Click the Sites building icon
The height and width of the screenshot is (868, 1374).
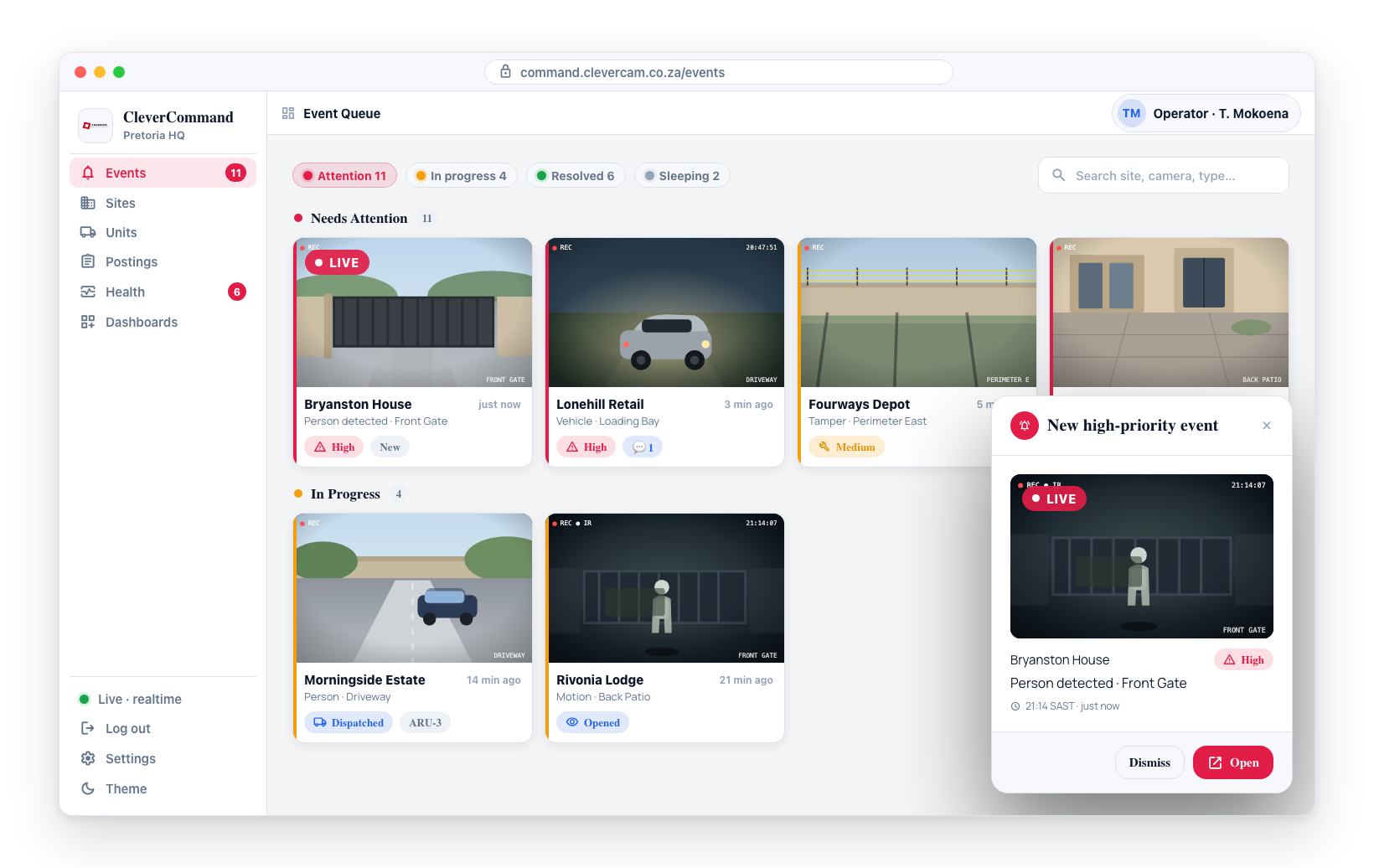click(x=88, y=203)
